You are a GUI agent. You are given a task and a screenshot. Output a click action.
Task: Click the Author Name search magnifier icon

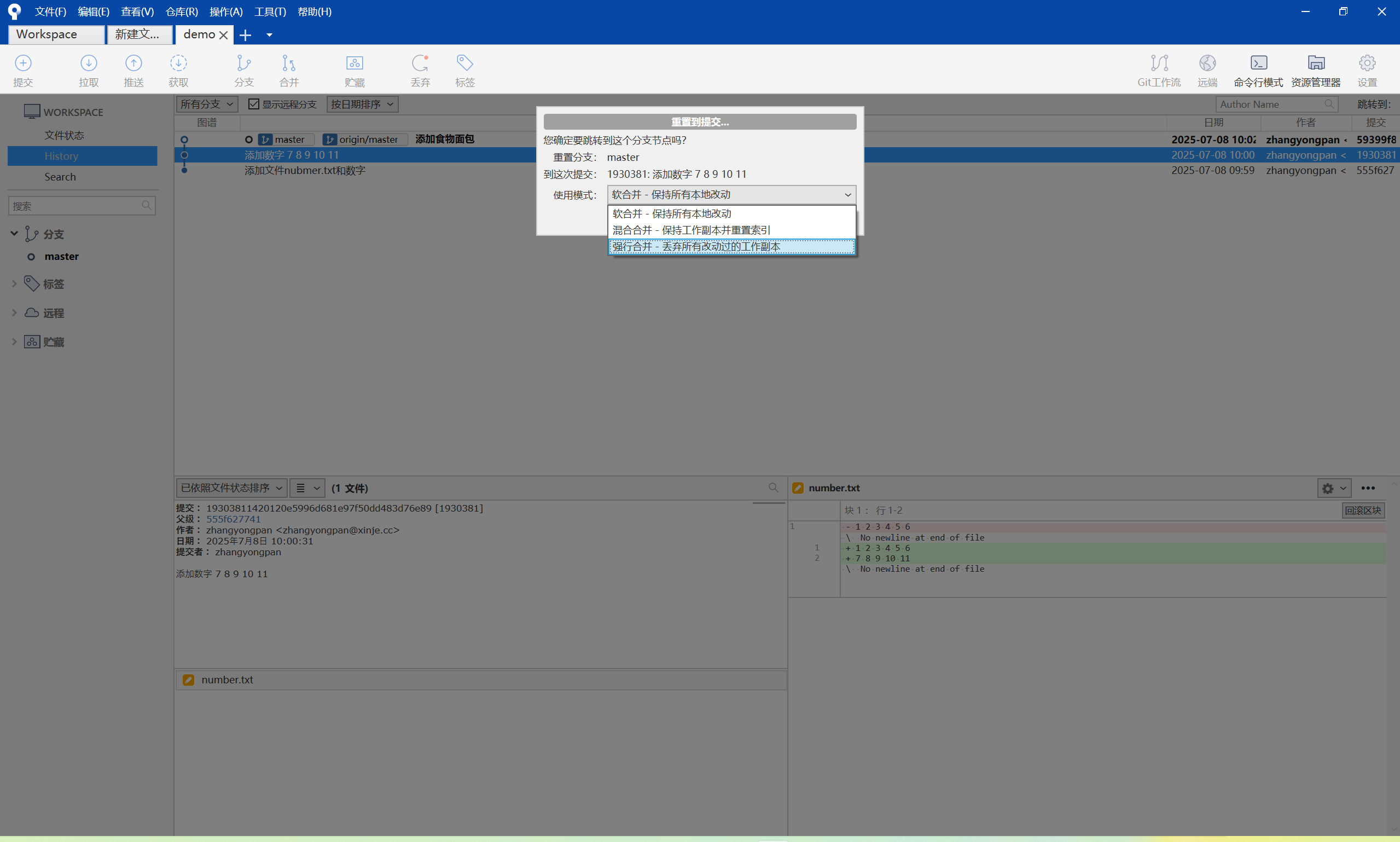tap(1329, 104)
